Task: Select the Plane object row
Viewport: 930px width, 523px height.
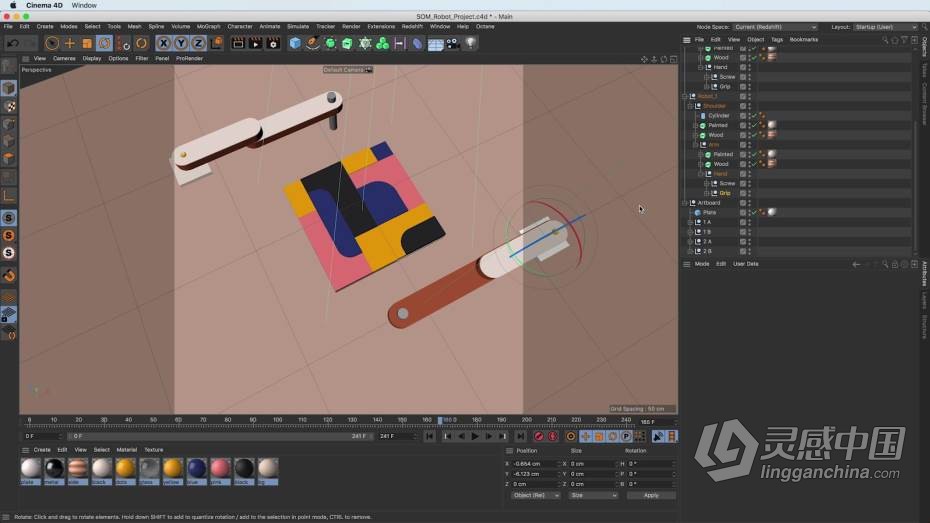Action: point(709,212)
